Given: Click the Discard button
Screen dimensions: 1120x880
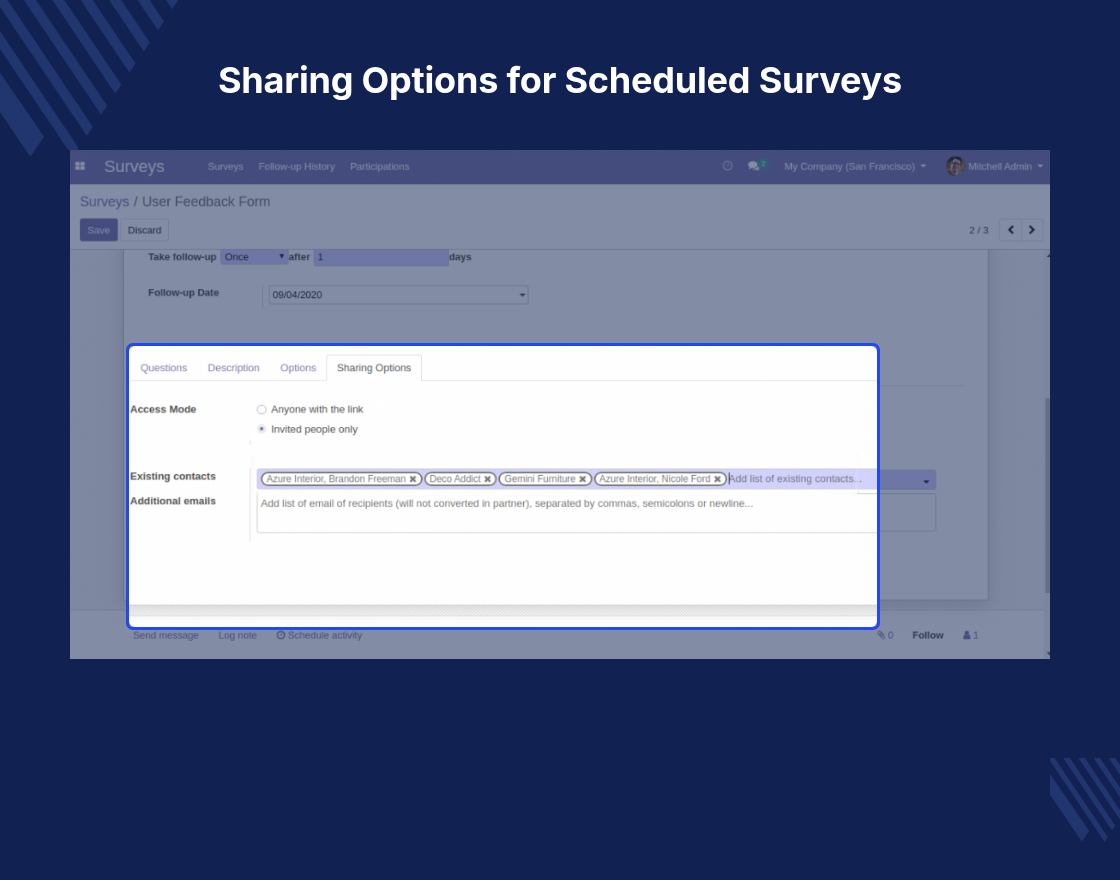Looking at the screenshot, I should (x=144, y=230).
